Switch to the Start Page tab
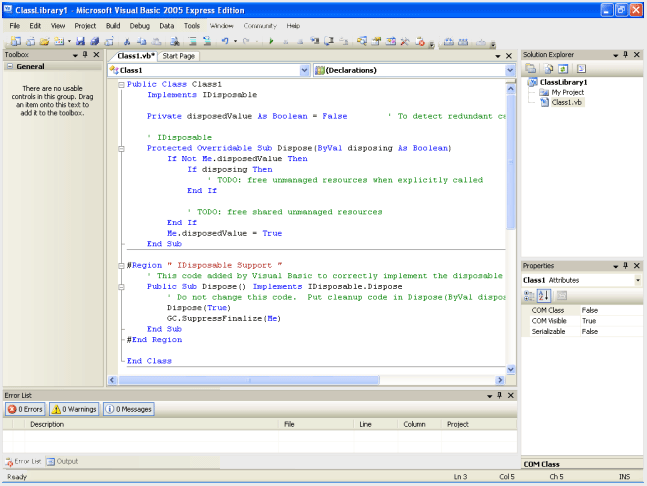The width and height of the screenshot is (647, 486). tap(179, 56)
